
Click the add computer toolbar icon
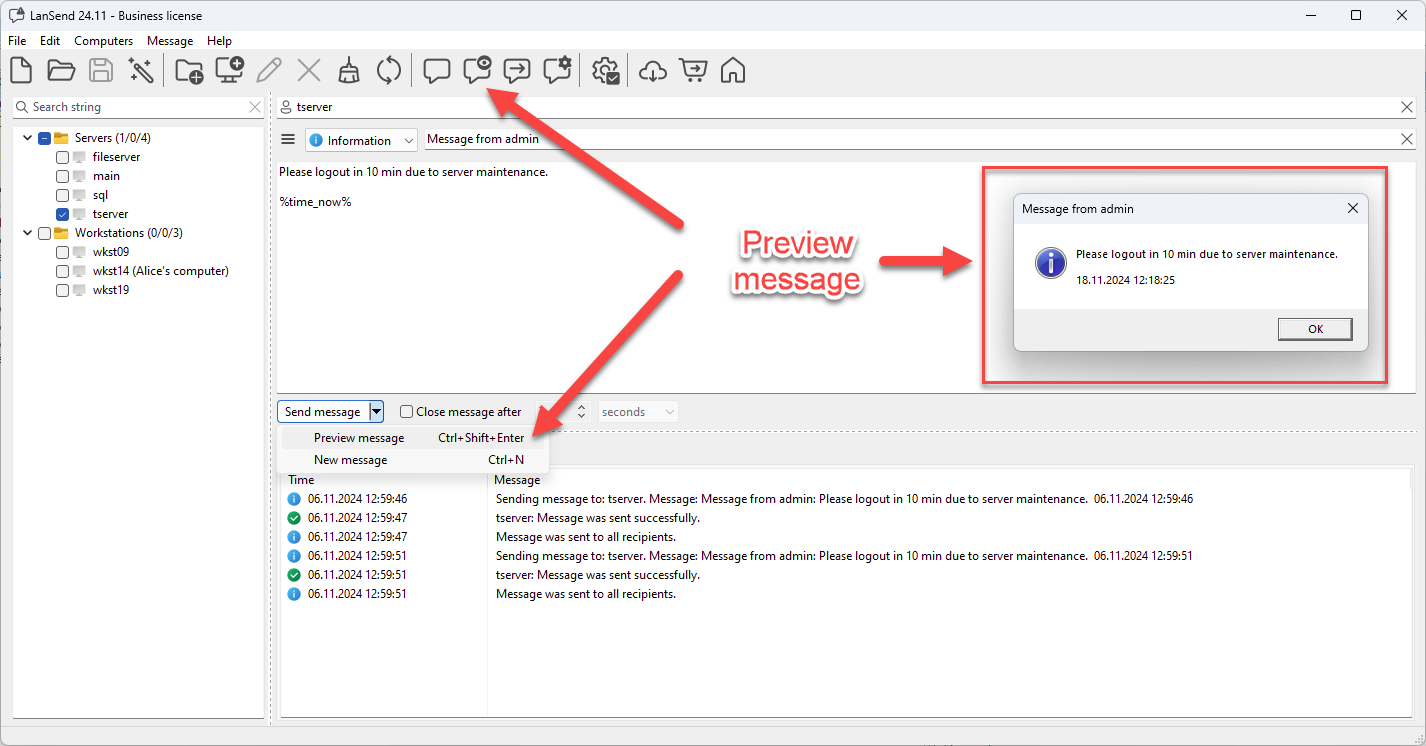tap(230, 71)
